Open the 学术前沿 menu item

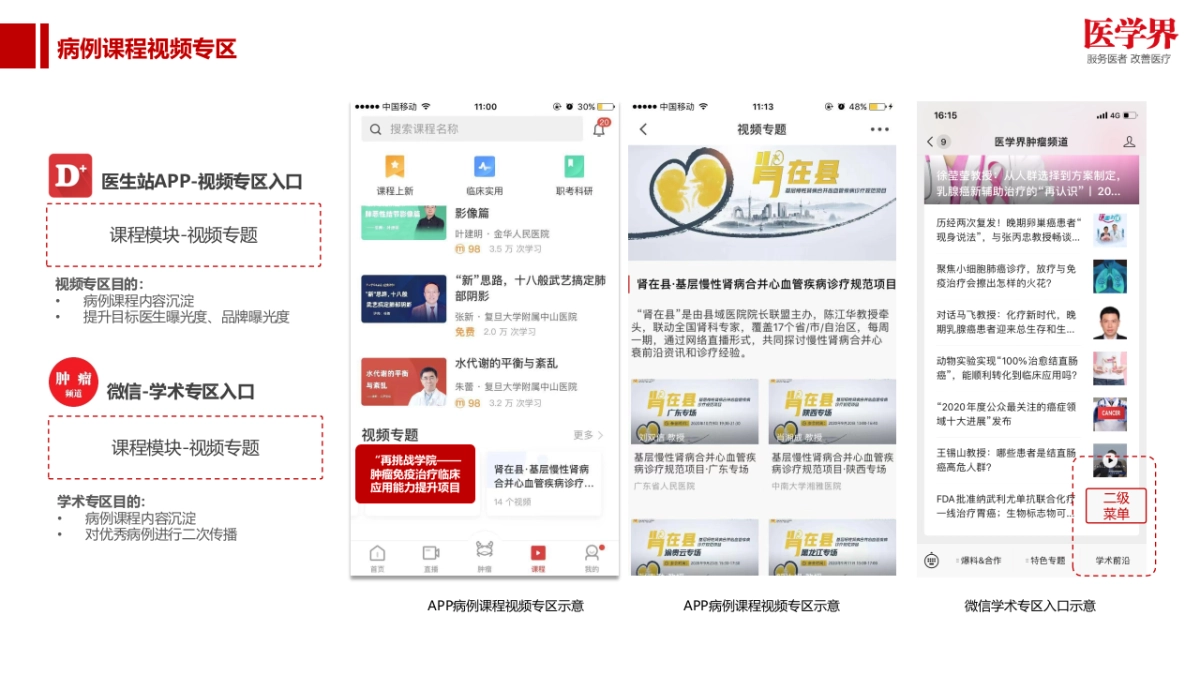click(x=1112, y=560)
